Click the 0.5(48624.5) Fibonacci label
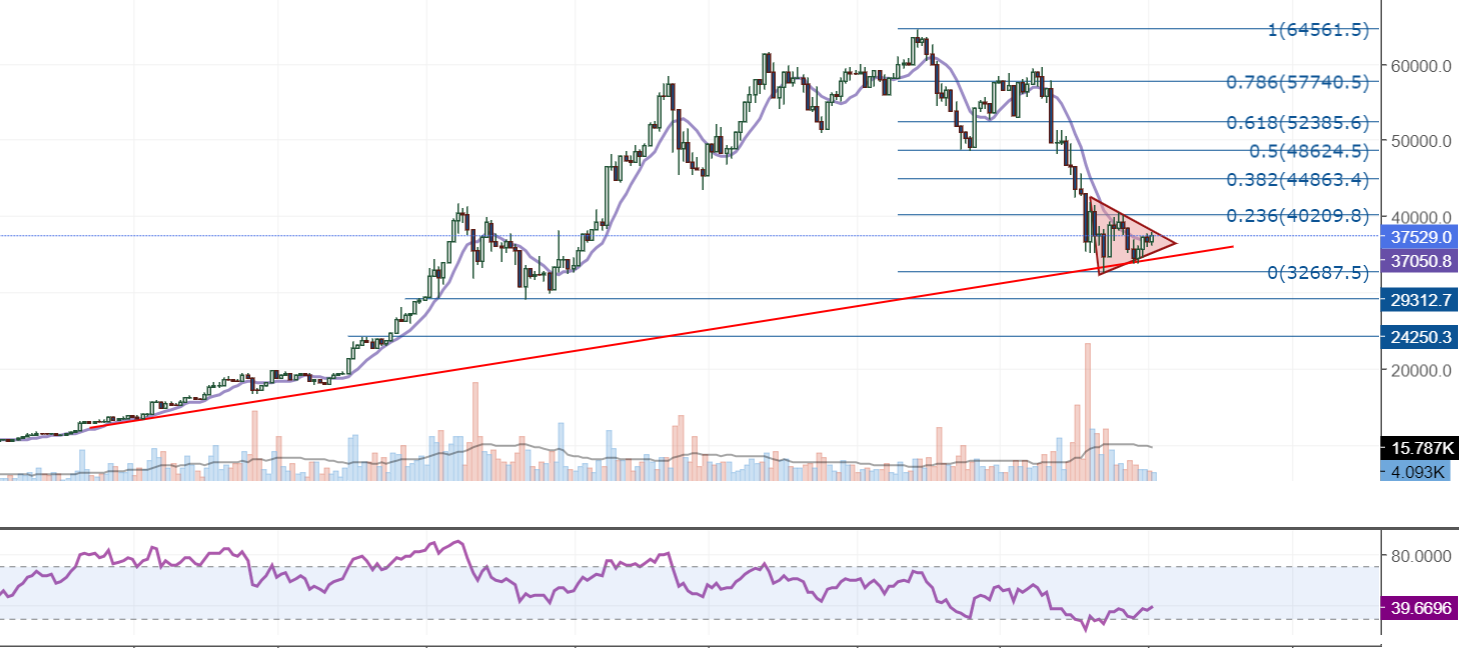The image size is (1460, 648). click(x=1308, y=151)
